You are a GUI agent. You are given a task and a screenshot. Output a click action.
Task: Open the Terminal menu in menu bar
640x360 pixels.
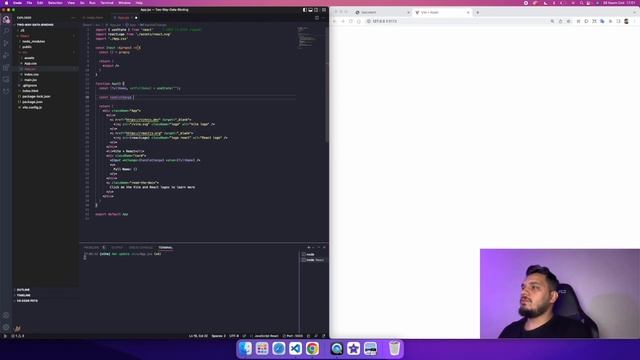click(107, 3)
